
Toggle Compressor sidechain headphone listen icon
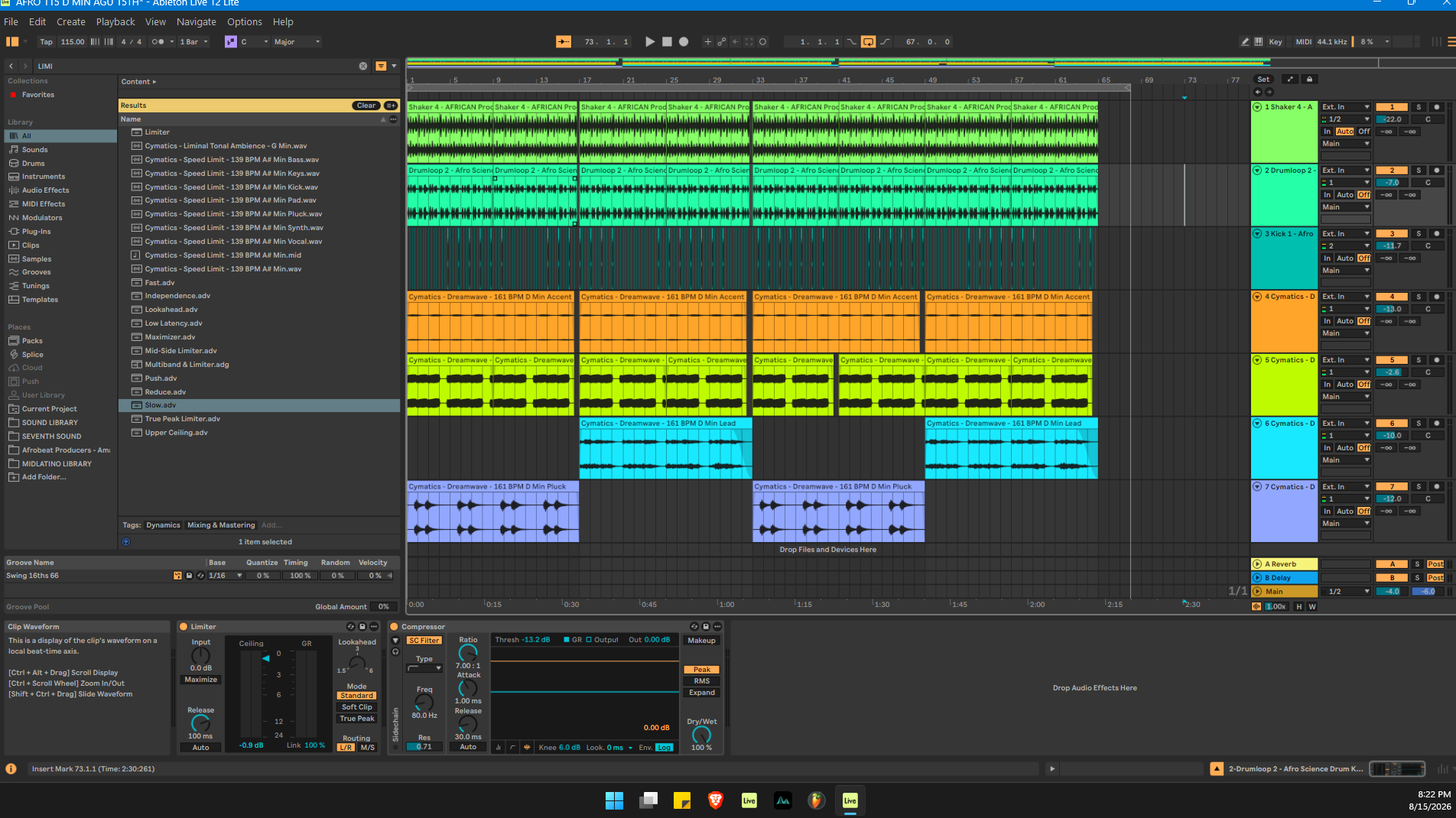[395, 652]
